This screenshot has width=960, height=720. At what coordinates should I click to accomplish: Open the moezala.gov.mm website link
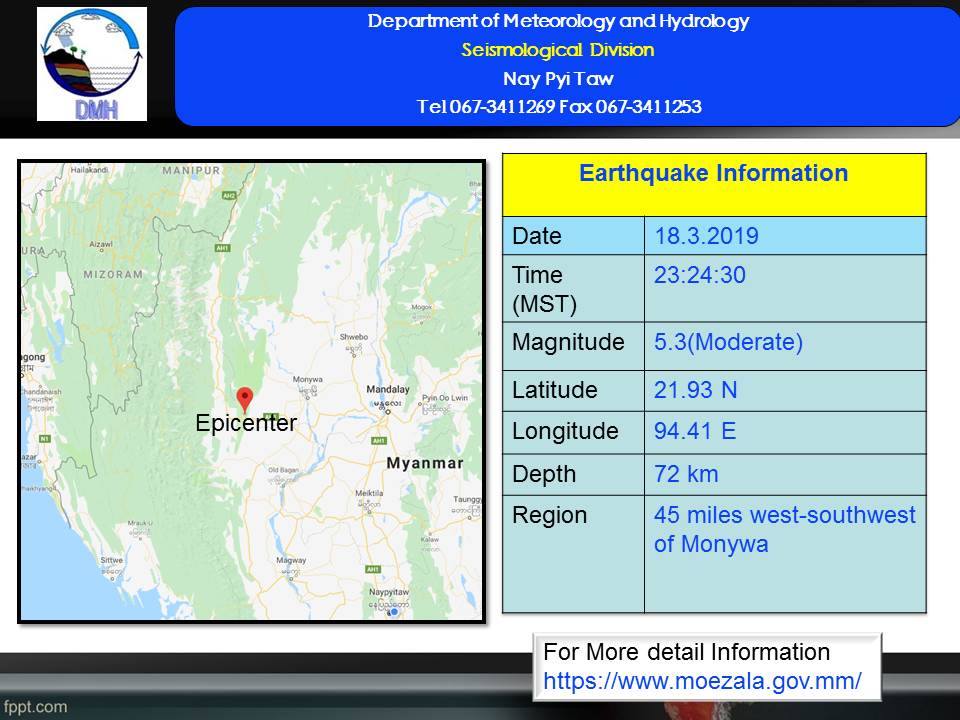point(702,681)
